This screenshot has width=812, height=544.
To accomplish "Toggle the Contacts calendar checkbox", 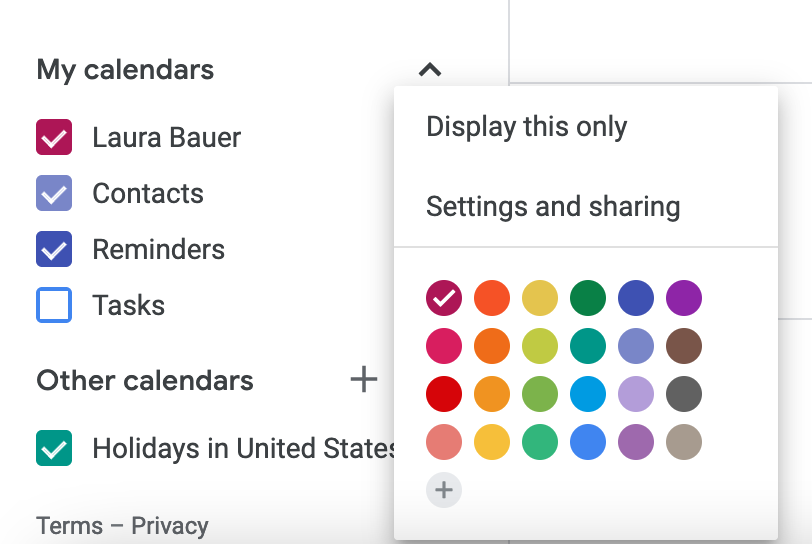I will pos(54,194).
